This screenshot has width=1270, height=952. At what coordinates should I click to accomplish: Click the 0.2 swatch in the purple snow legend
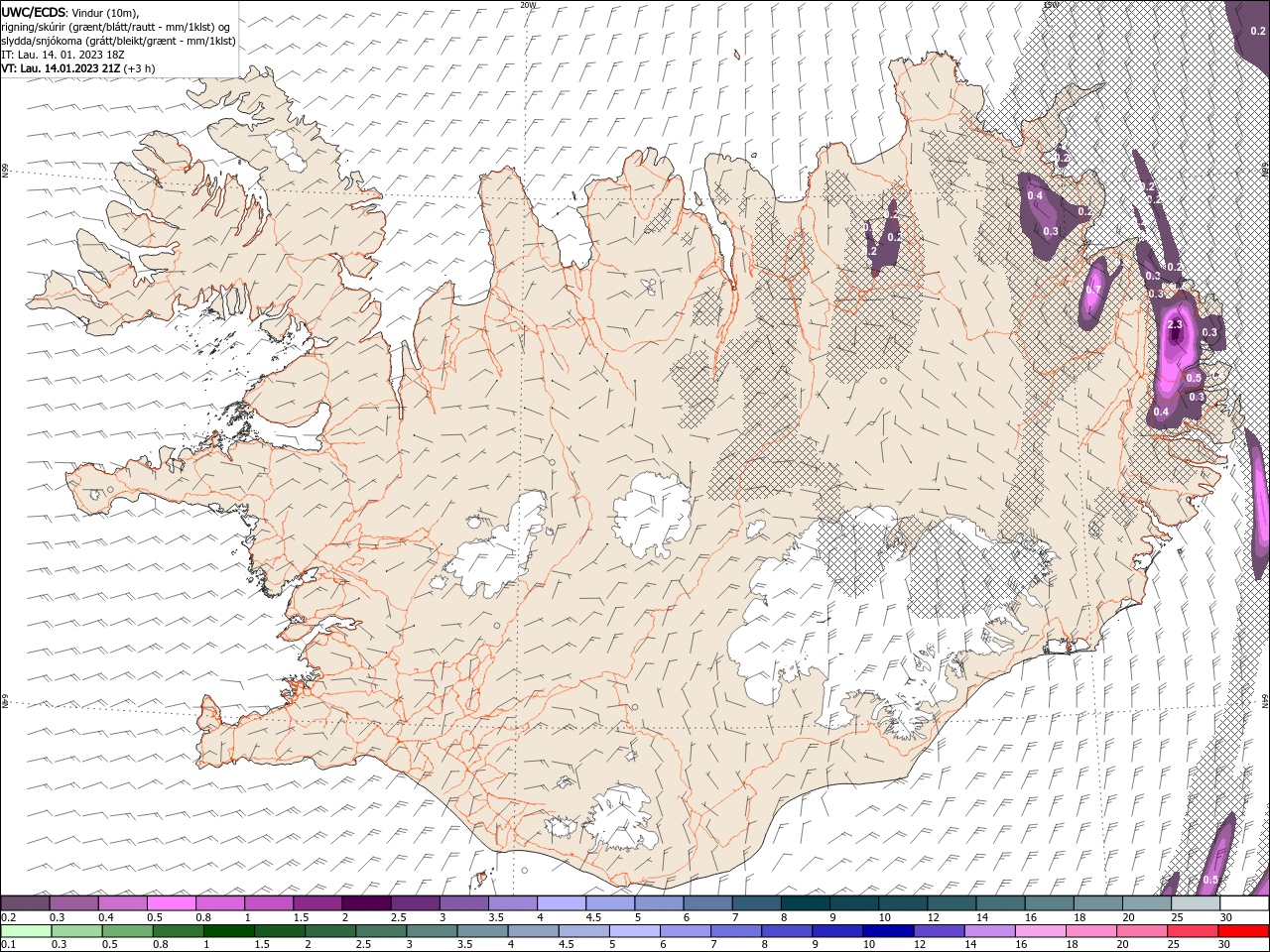25,903
